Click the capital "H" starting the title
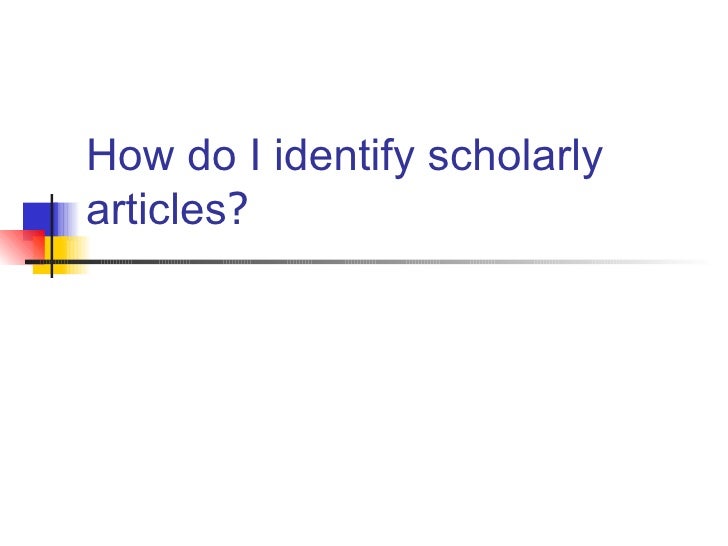The height and width of the screenshot is (546, 728). 100,155
